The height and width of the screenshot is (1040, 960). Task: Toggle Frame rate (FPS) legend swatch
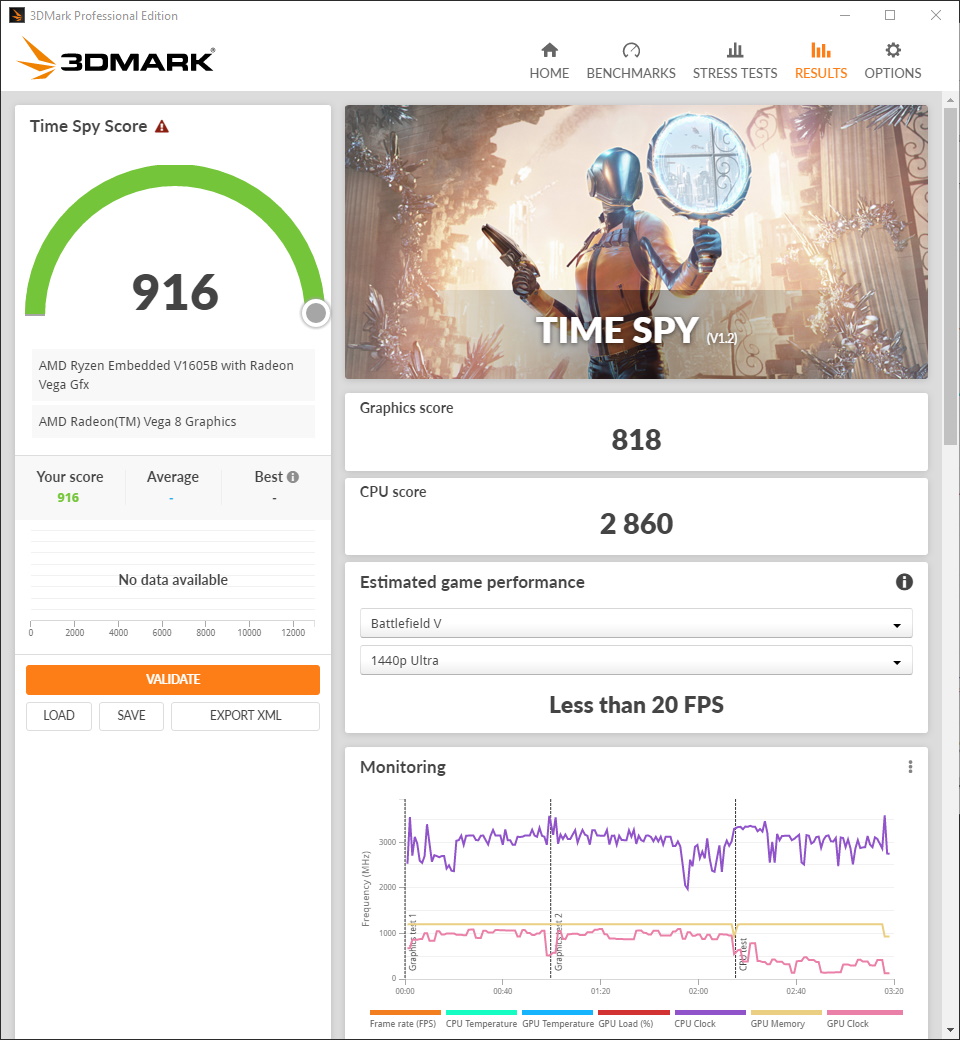pos(405,1013)
